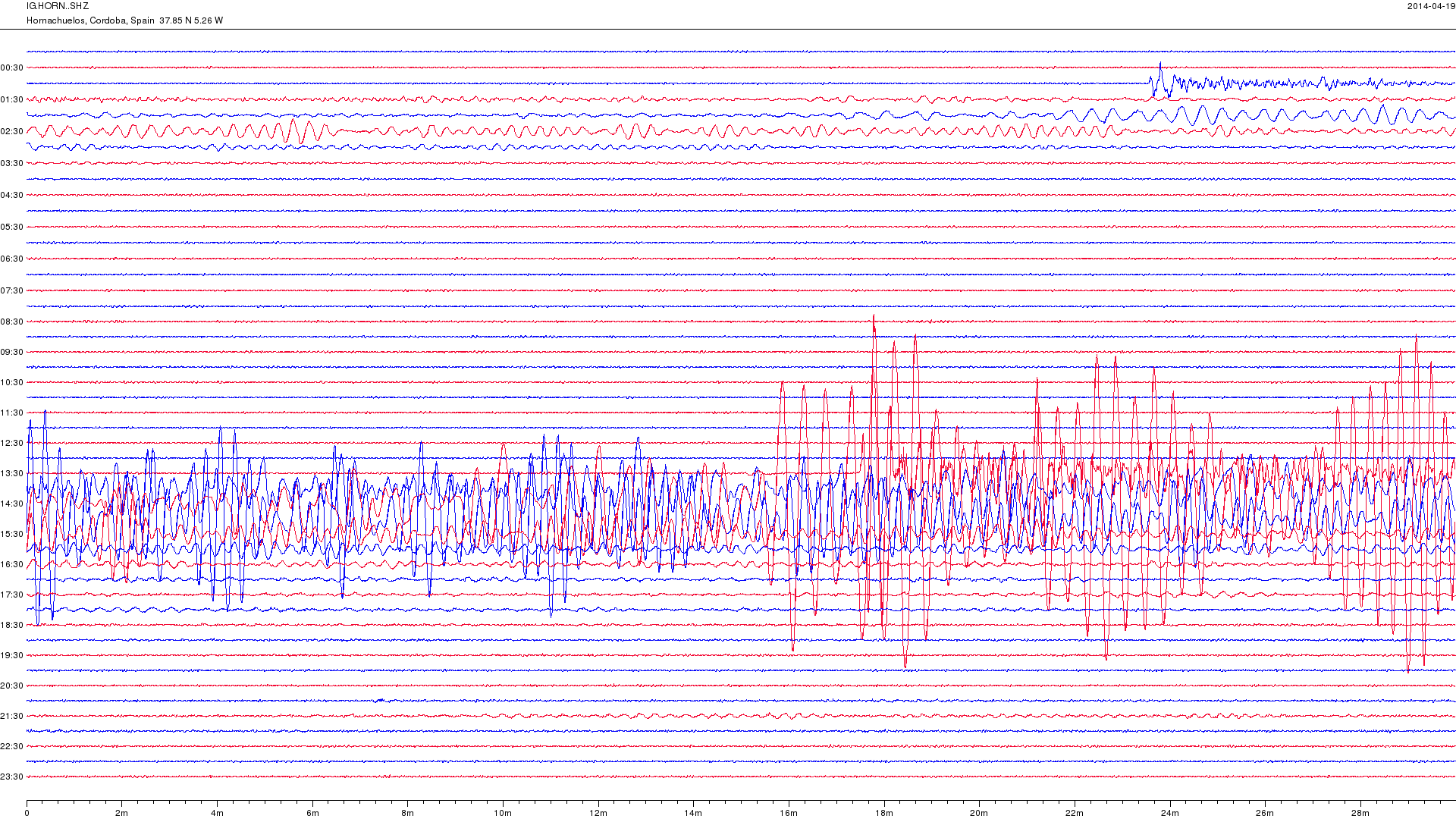Click the 15:30 time label

(12, 534)
